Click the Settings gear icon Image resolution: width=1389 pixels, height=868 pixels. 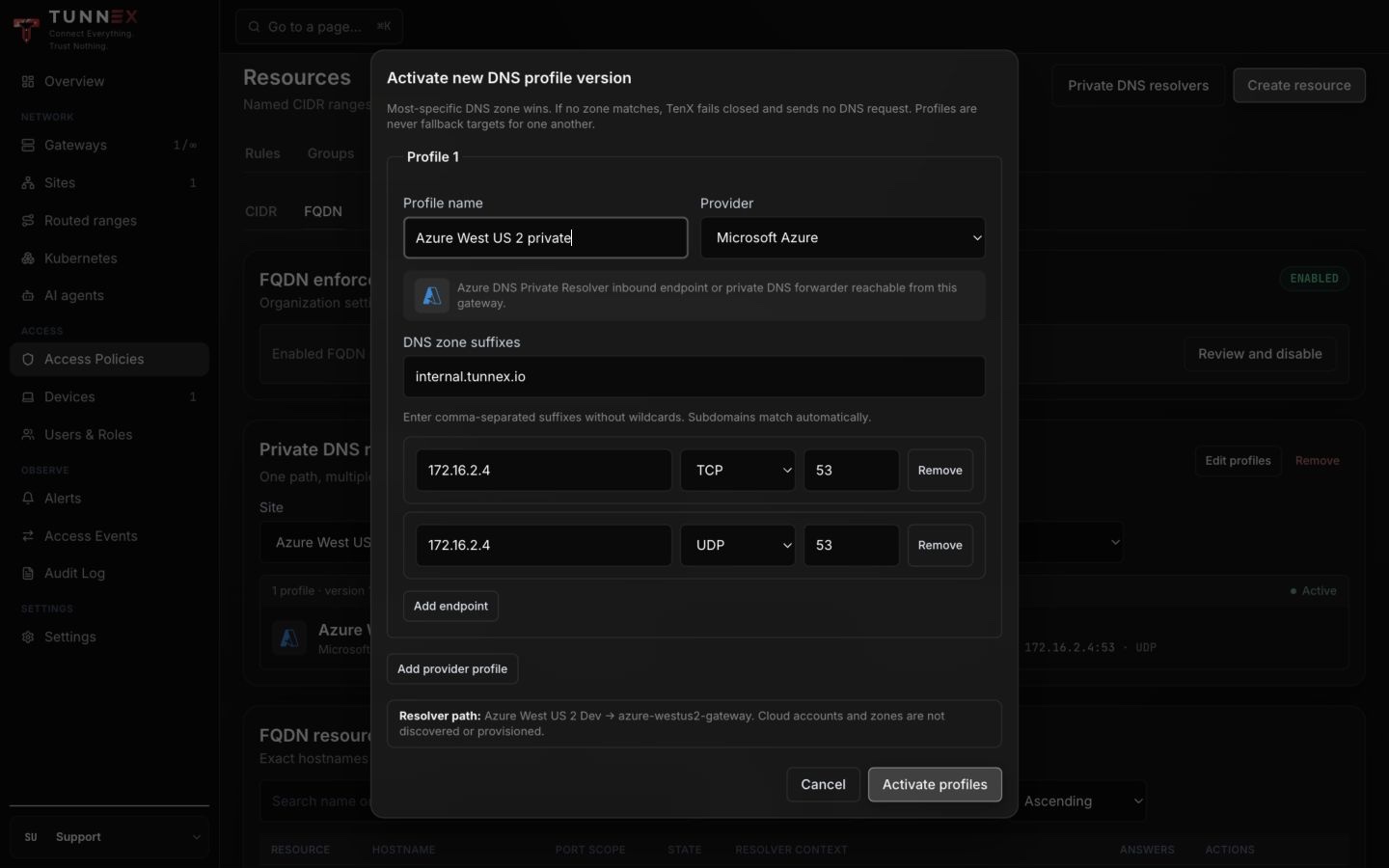(x=28, y=637)
